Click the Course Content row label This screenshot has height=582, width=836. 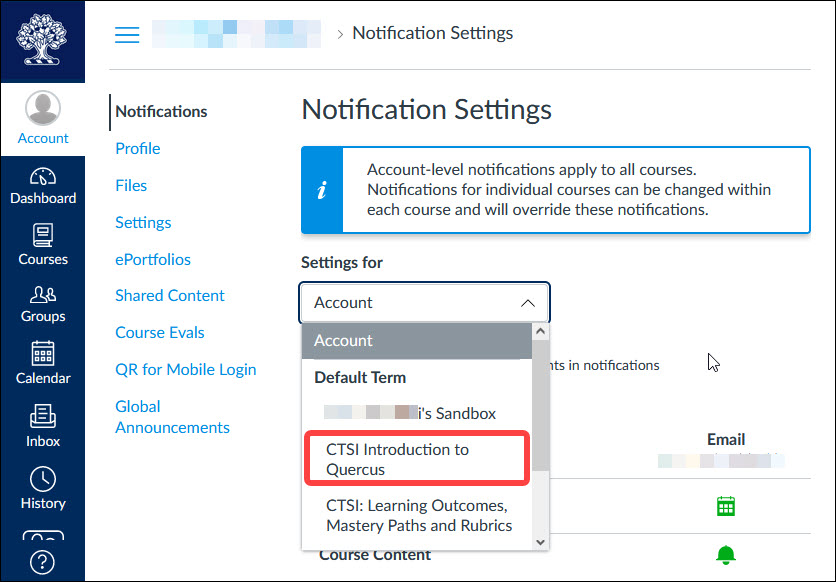(375, 555)
